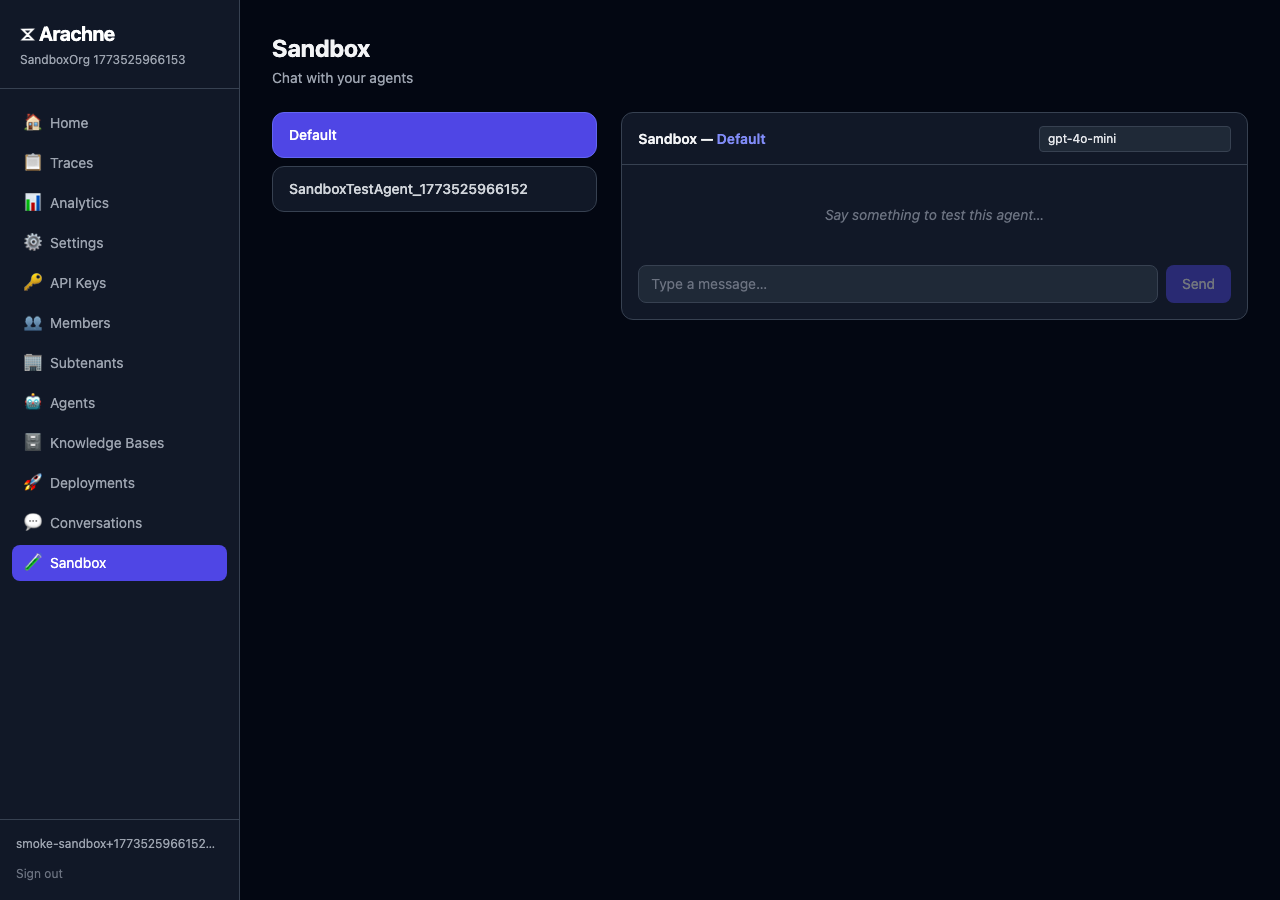1280x900 pixels.
Task: Select the Default agent in list
Action: 434,135
